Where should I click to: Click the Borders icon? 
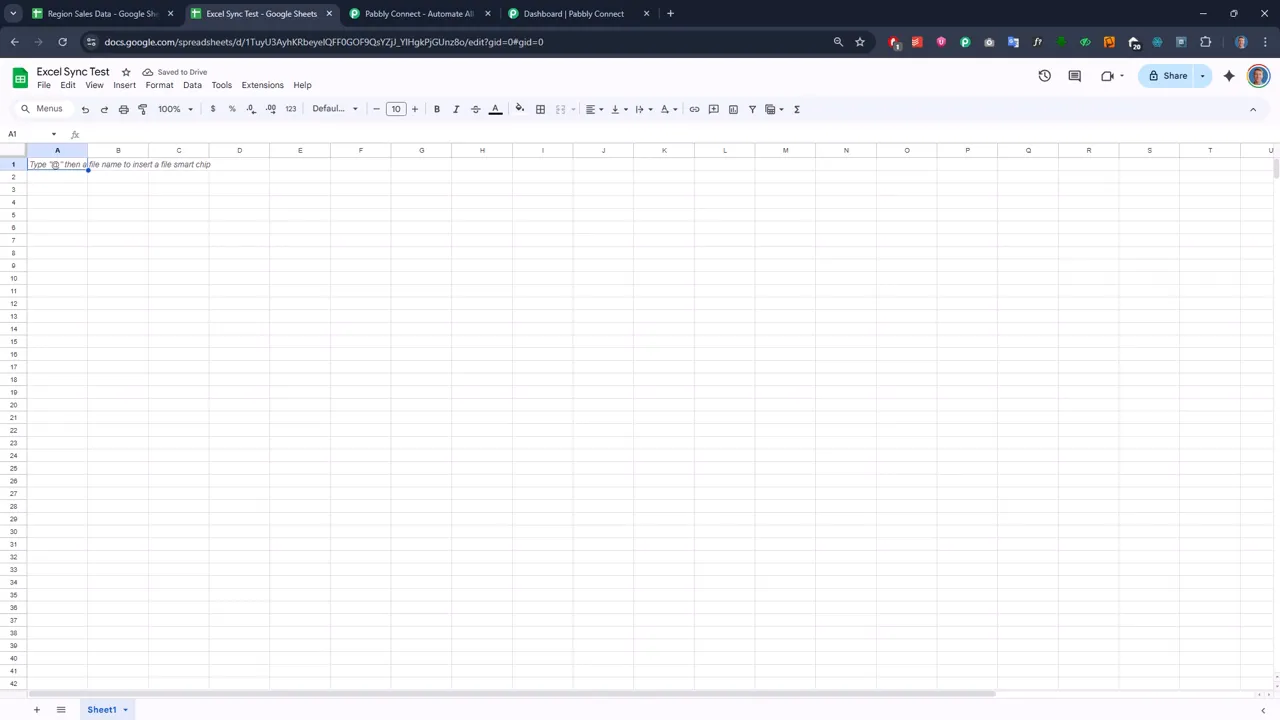(x=540, y=109)
